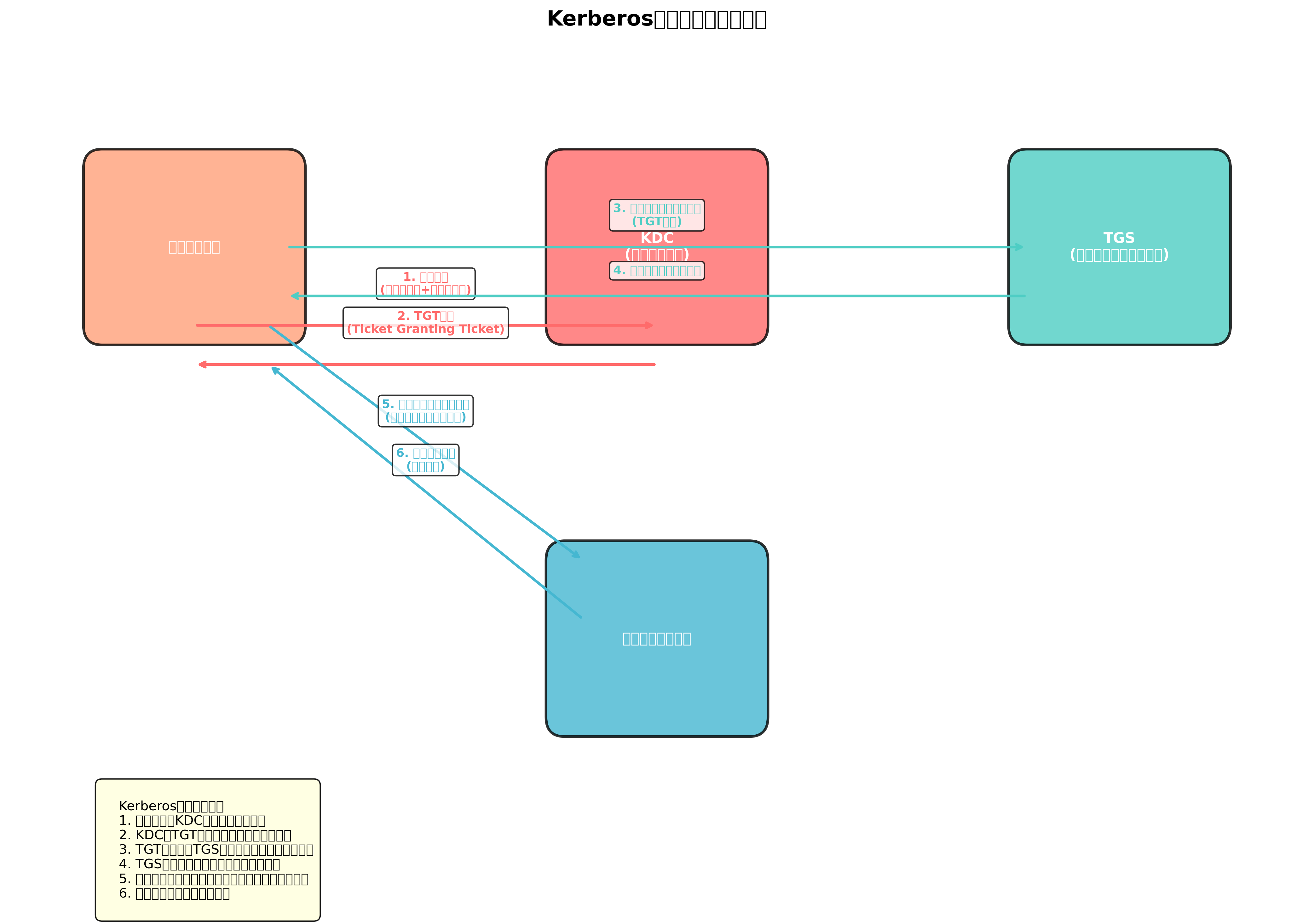Viewport: 1314px width, 924px height.
Task: Click legend line 6 in yellow box
Action: click(x=174, y=894)
